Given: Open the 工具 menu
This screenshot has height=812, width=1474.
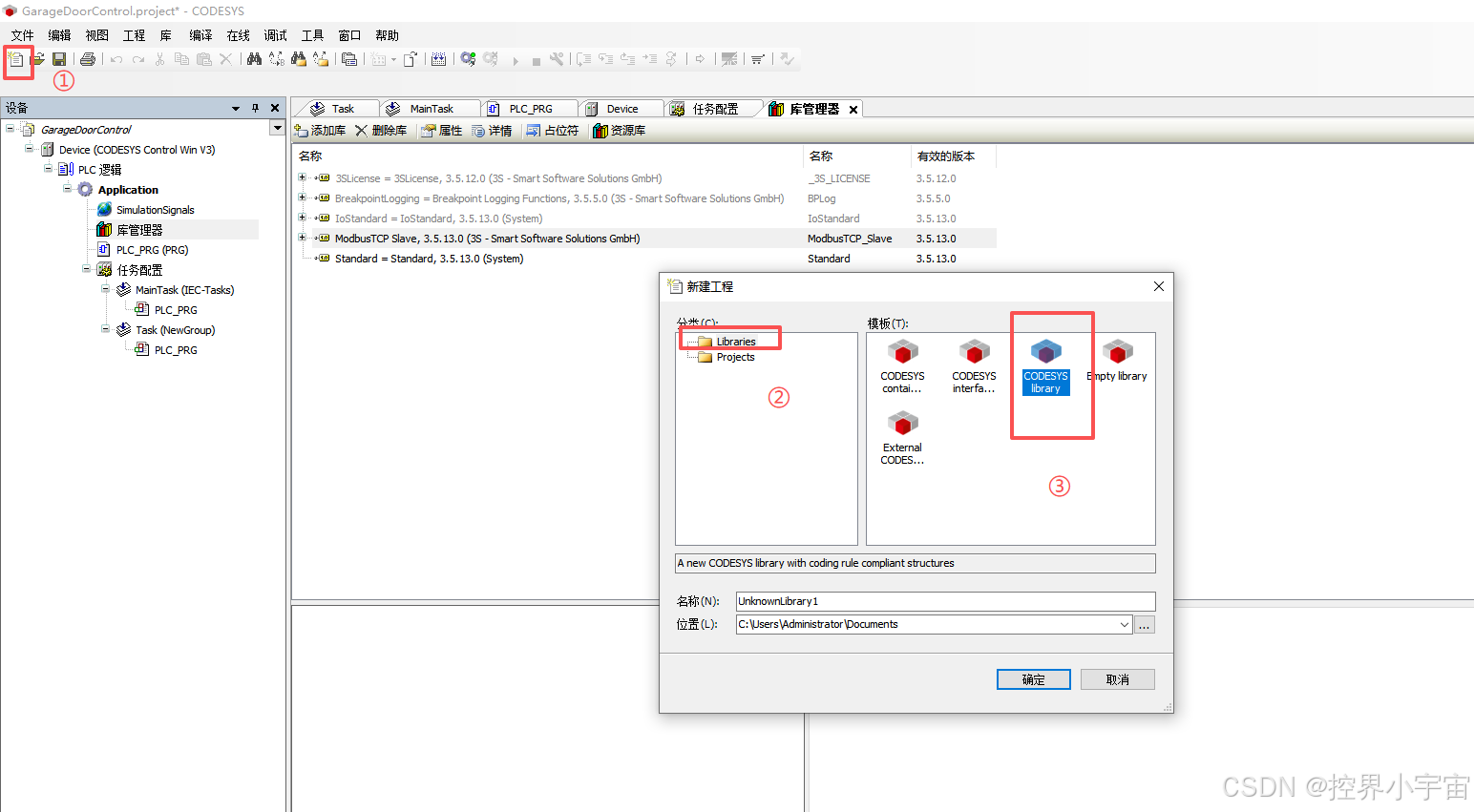Looking at the screenshot, I should [312, 35].
